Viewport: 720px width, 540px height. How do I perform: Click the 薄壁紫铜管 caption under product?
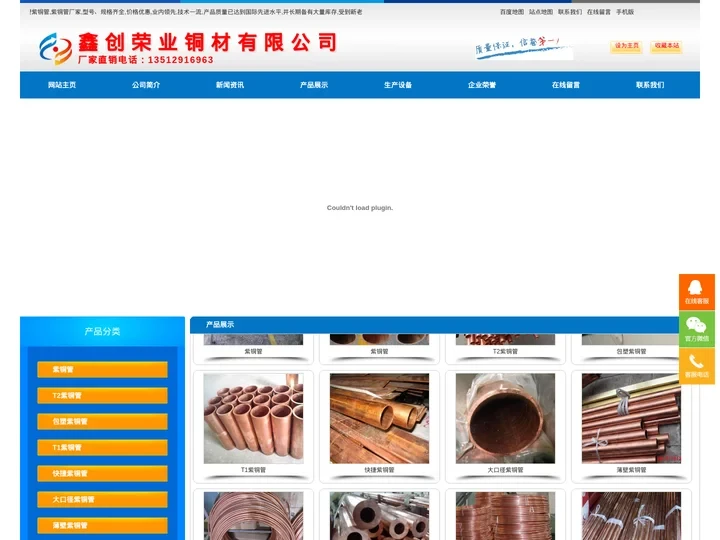(x=631, y=470)
